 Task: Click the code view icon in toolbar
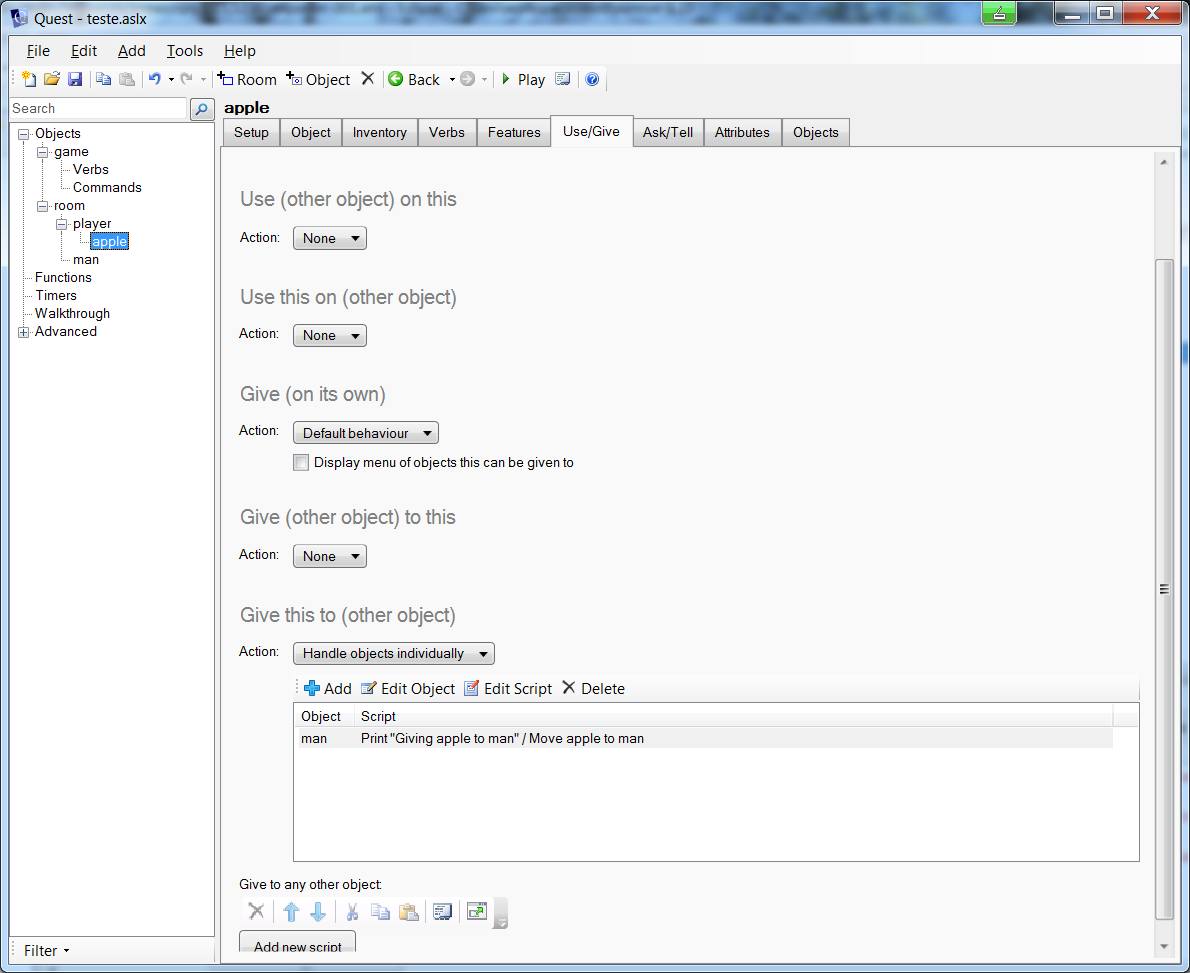563,79
